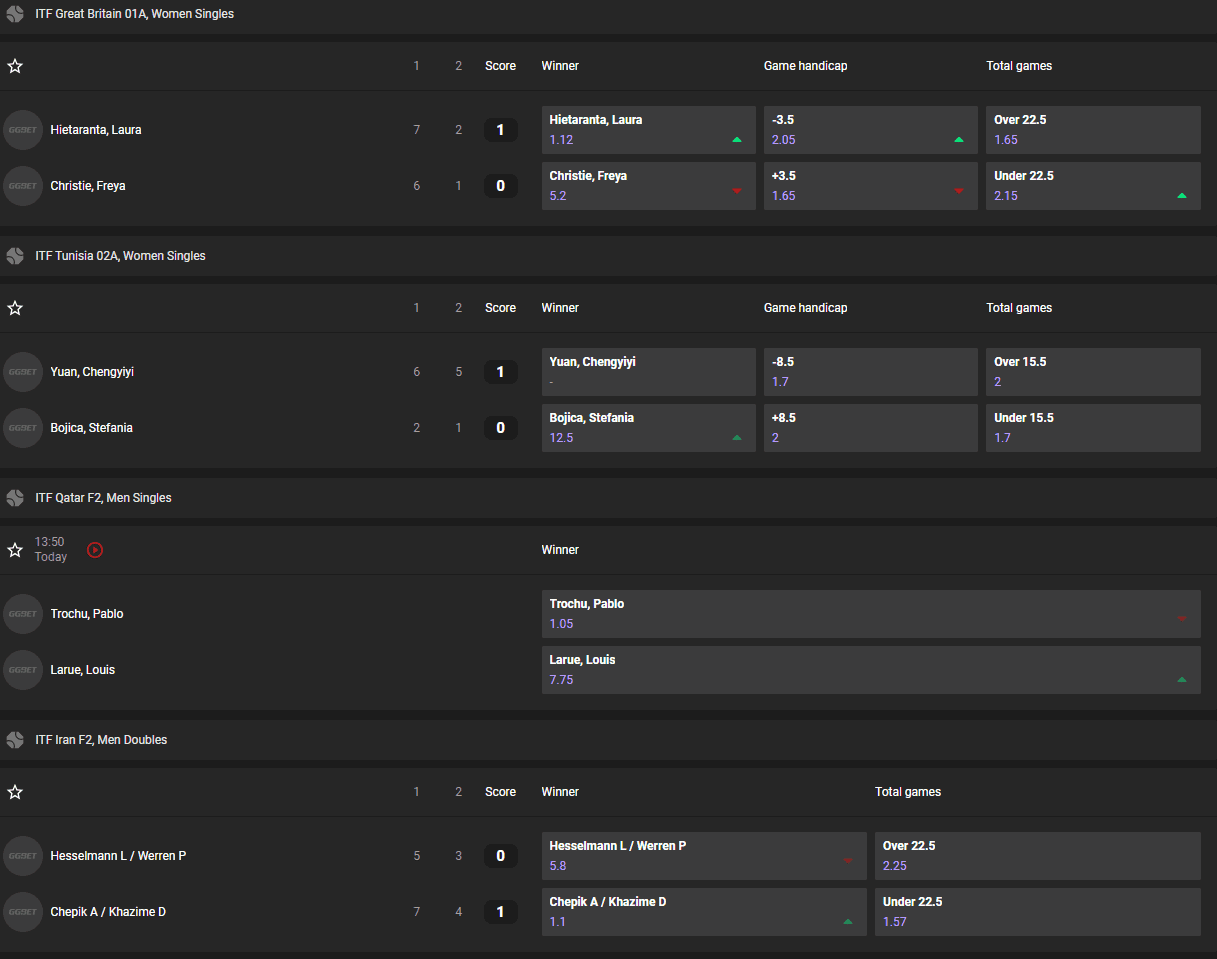Bet on Chepik A / Khazime D at 1.1
Viewport: 1217px width, 959px height.
[x=704, y=912]
